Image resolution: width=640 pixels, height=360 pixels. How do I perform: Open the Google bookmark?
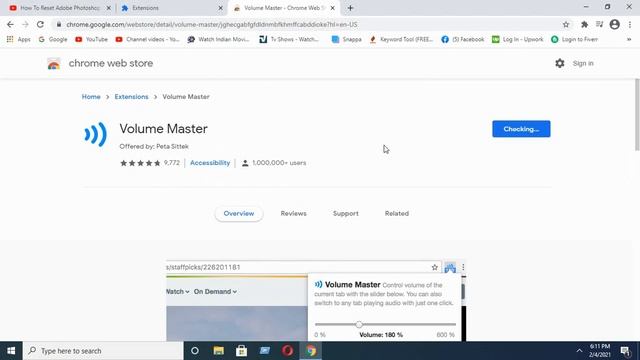point(53,39)
